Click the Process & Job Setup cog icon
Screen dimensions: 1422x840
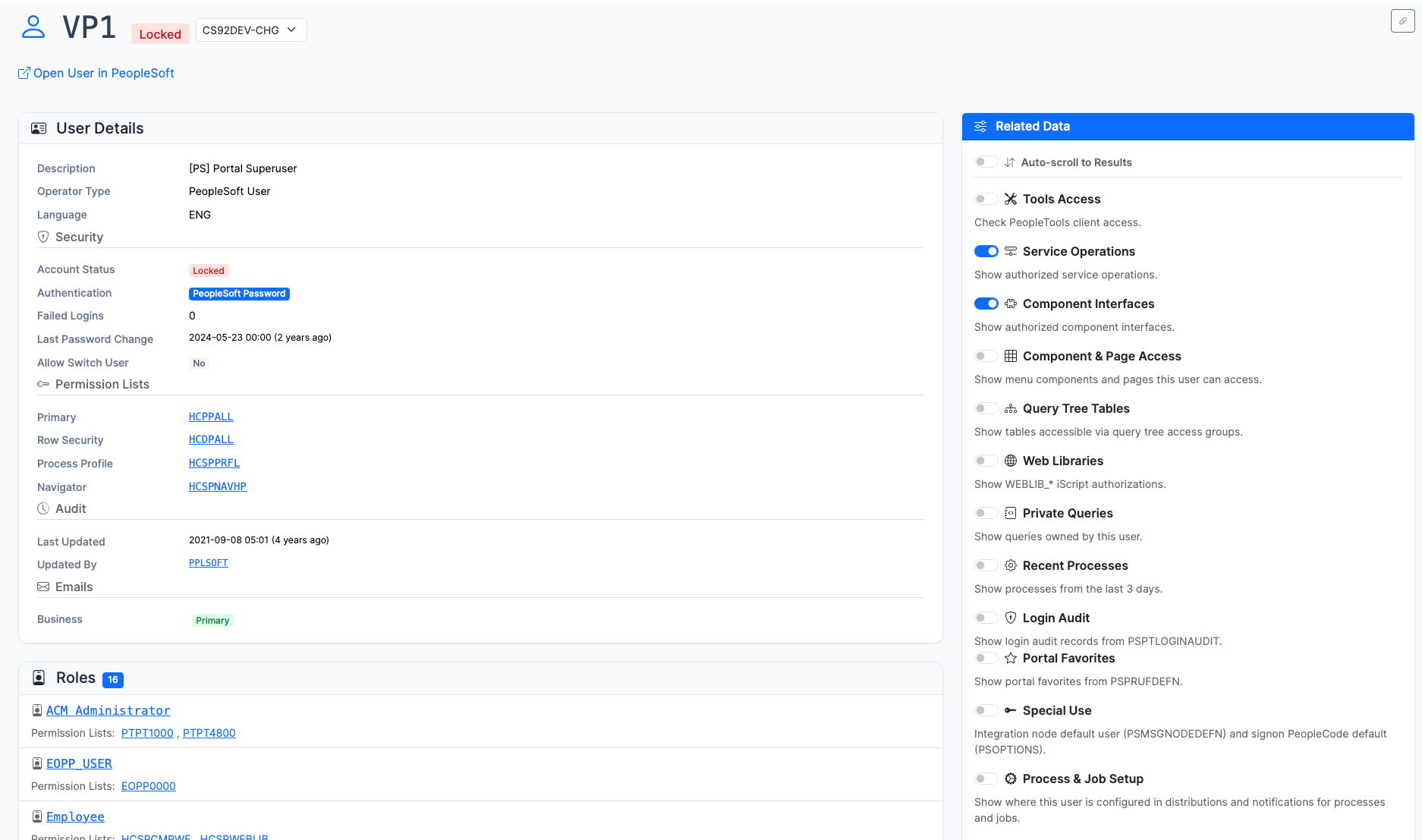tap(1011, 779)
